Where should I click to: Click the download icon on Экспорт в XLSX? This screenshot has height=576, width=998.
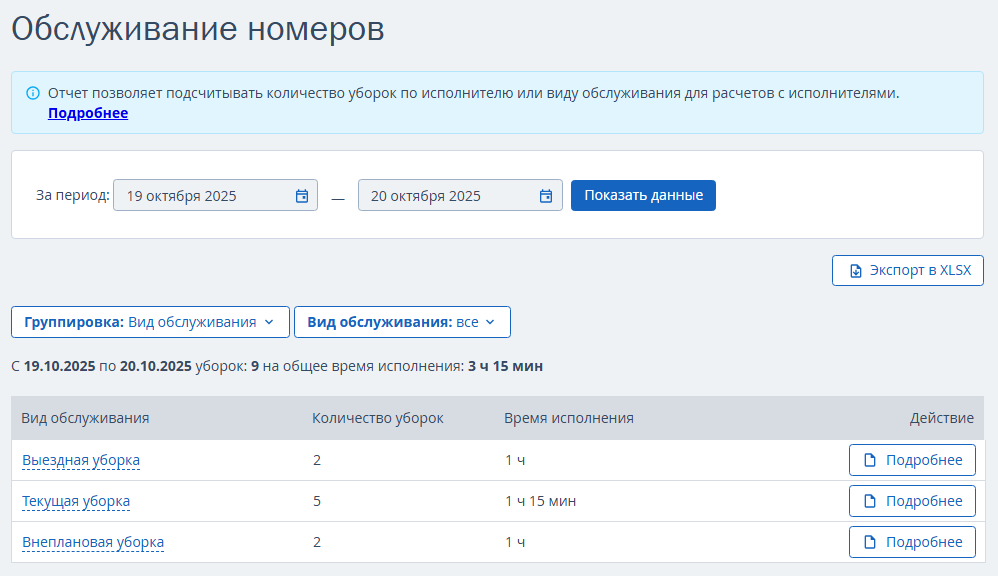855,271
